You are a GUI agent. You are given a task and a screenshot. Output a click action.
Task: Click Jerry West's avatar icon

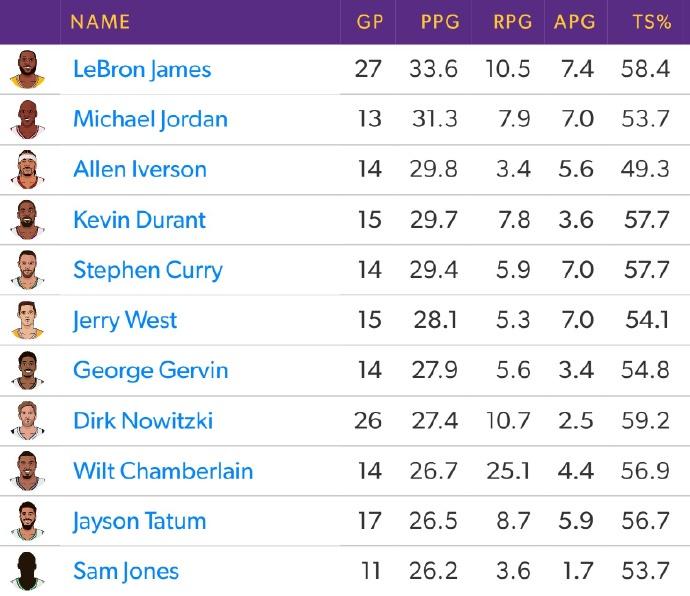(x=26, y=320)
